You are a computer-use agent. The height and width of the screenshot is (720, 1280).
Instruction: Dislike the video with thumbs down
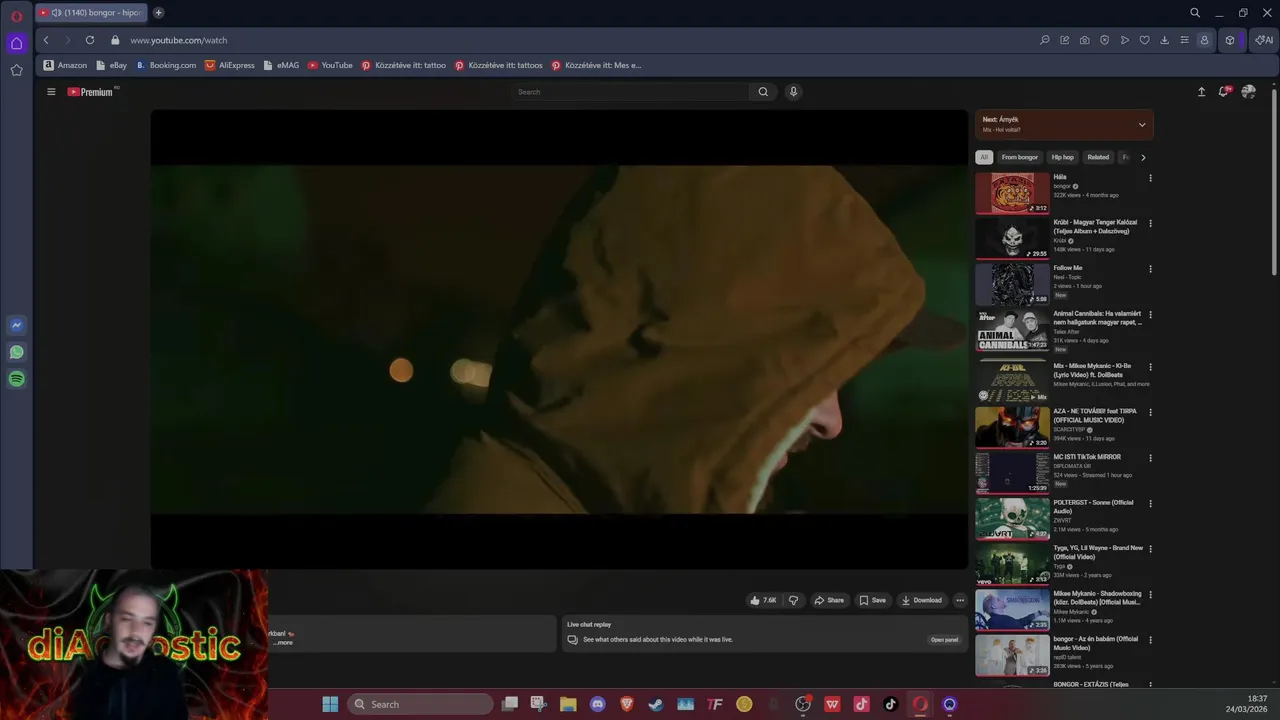tap(793, 600)
